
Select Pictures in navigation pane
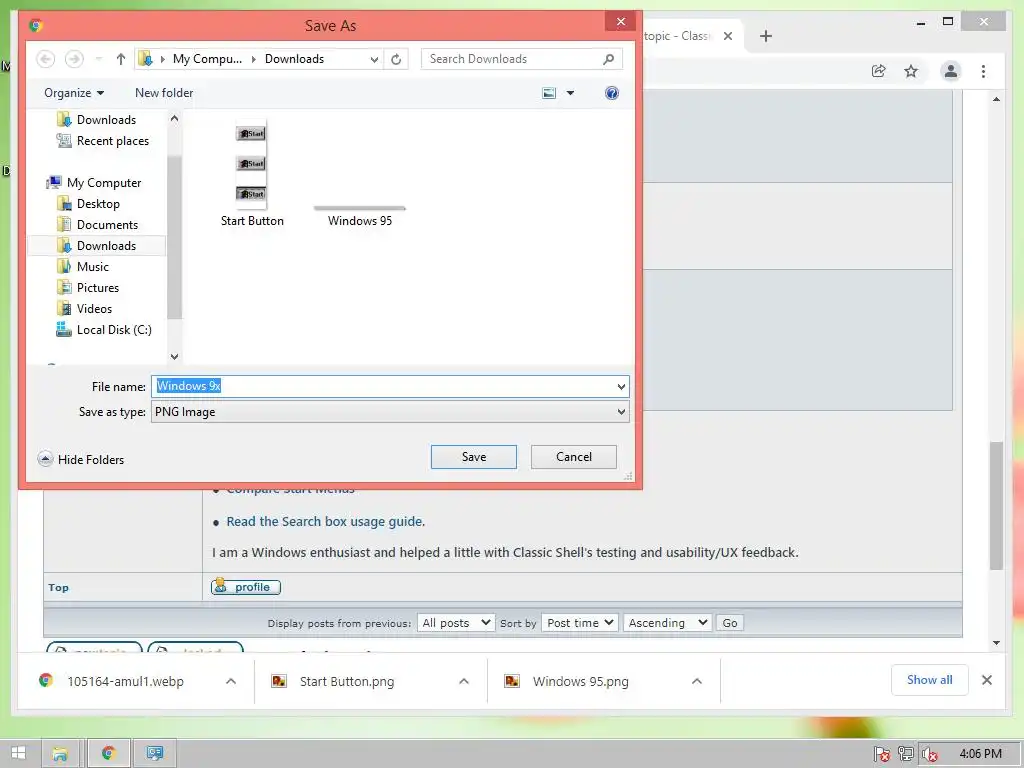pos(88,287)
